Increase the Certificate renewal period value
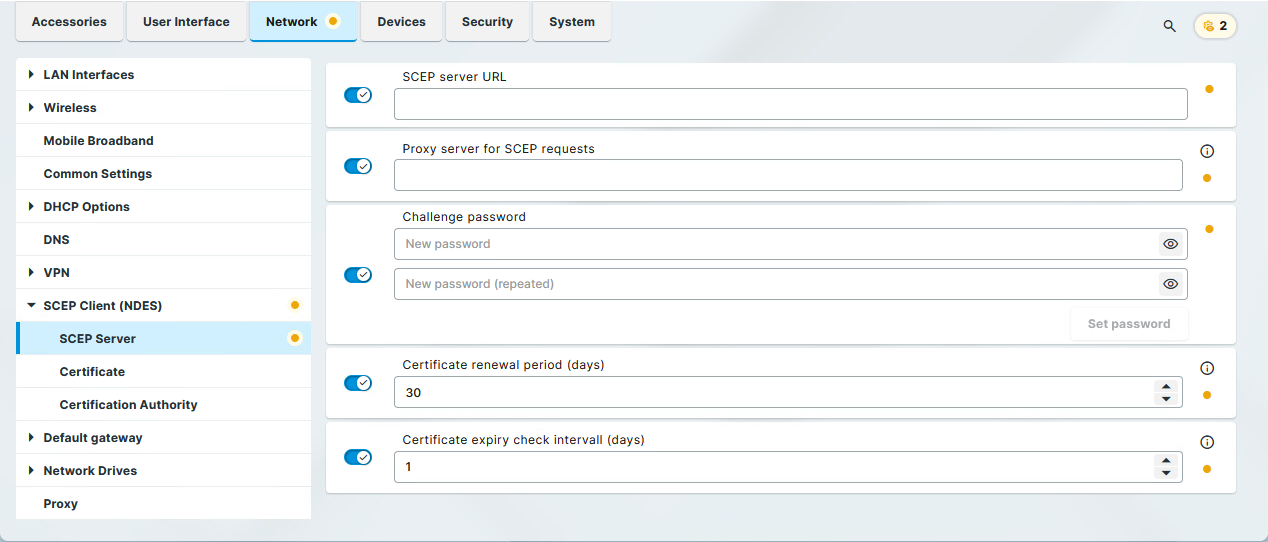 [x=1164, y=386]
